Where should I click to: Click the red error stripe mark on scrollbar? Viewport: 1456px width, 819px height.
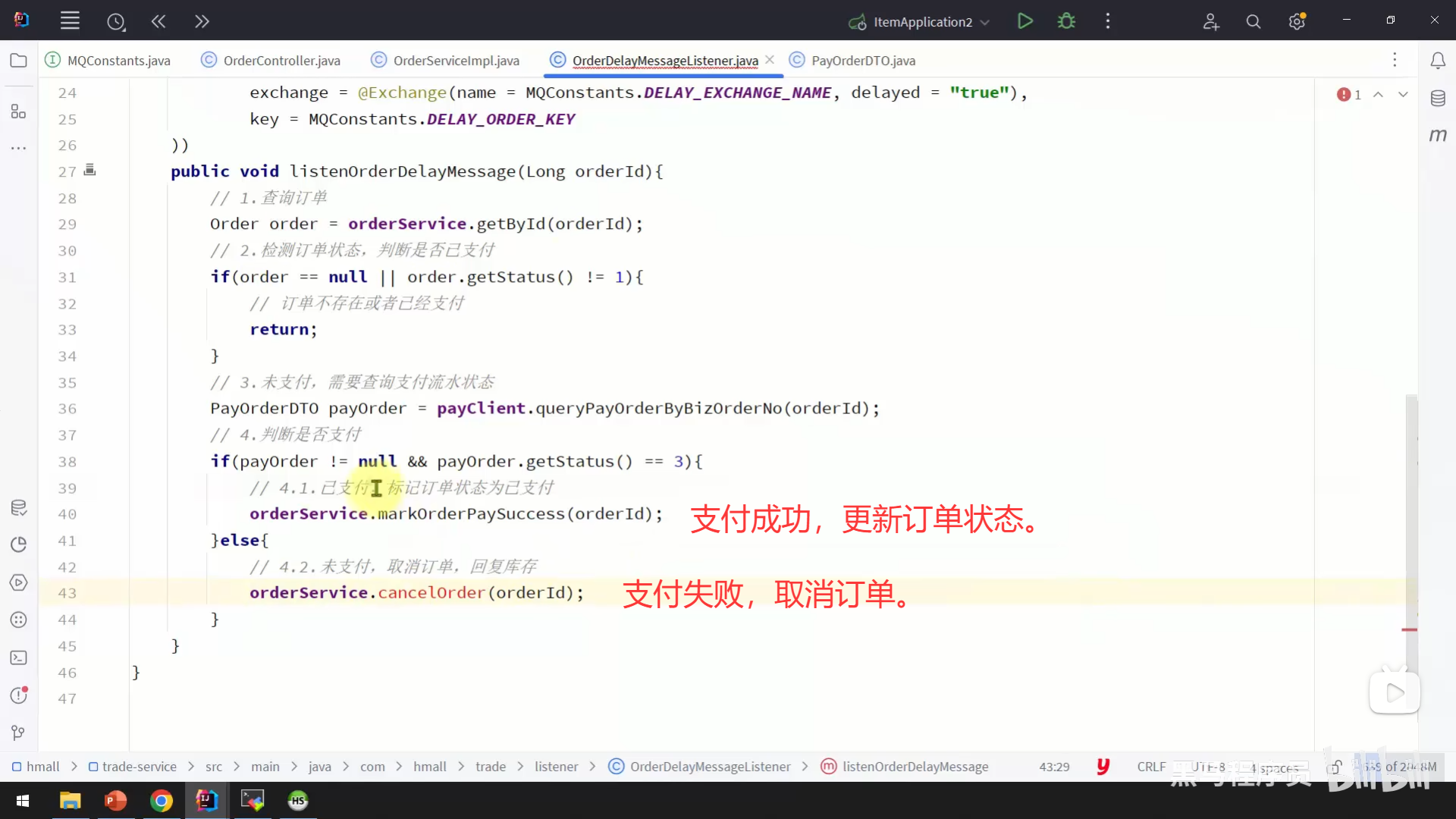[x=1409, y=629]
